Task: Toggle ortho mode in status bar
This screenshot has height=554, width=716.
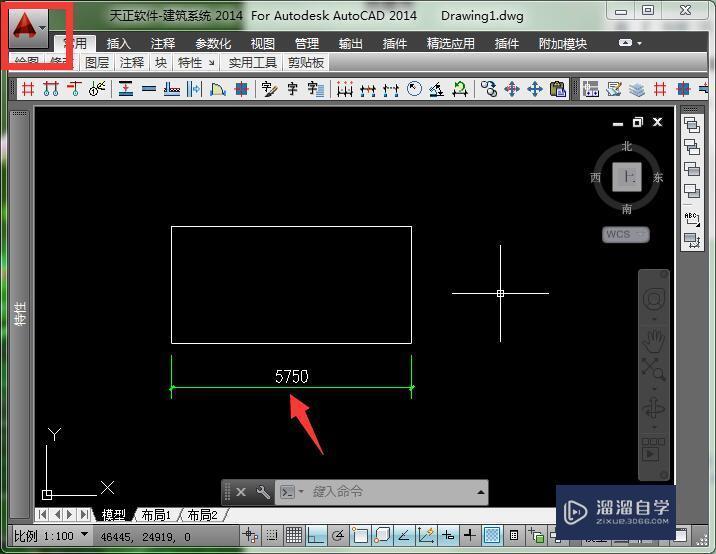Action: coord(316,535)
